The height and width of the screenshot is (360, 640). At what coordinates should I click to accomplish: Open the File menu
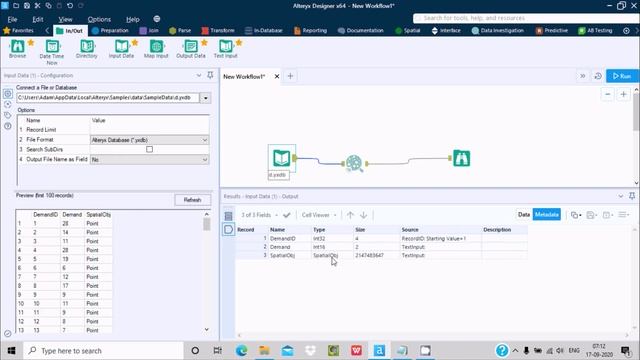[12, 19]
